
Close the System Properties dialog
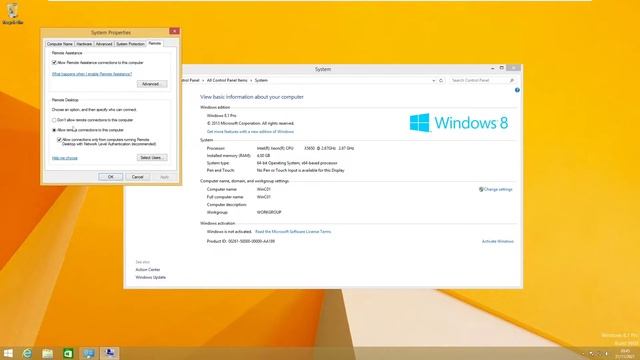click(174, 31)
